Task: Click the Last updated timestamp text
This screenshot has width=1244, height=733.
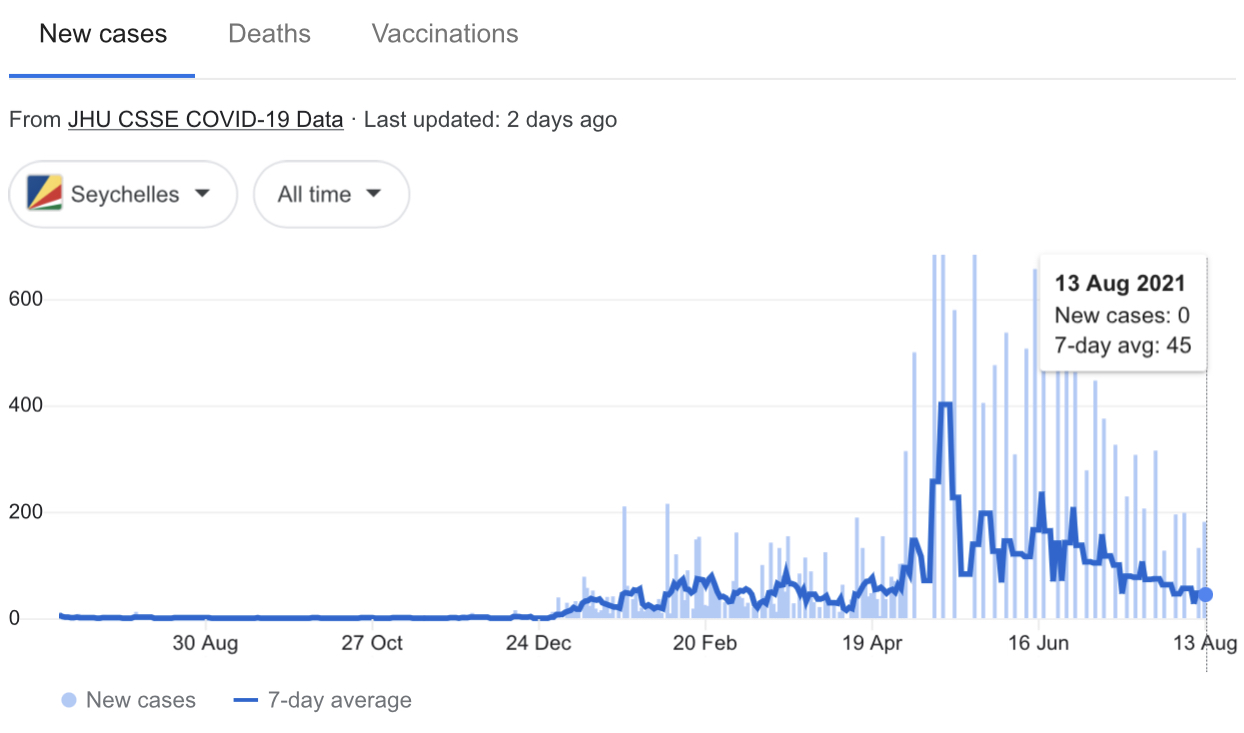Action: (490, 120)
